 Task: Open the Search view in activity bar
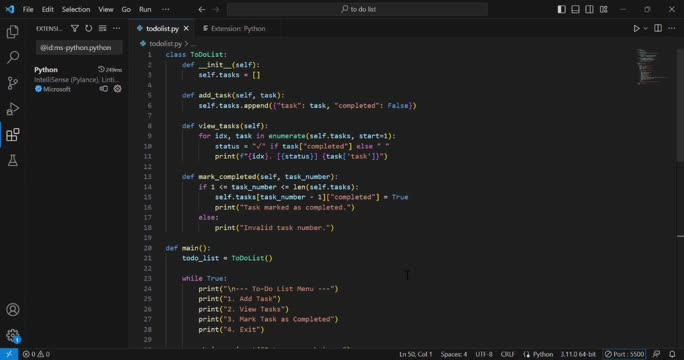click(x=13, y=57)
